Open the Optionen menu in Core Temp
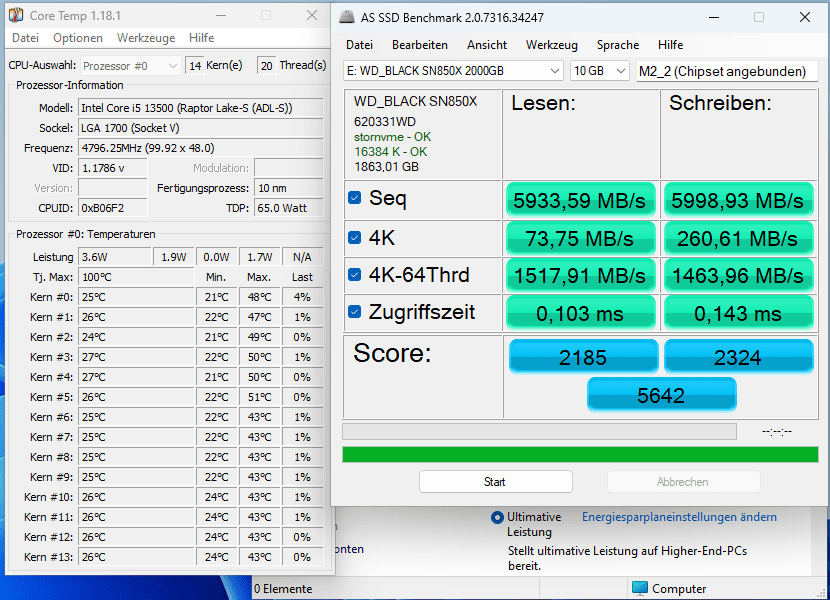 (x=78, y=38)
